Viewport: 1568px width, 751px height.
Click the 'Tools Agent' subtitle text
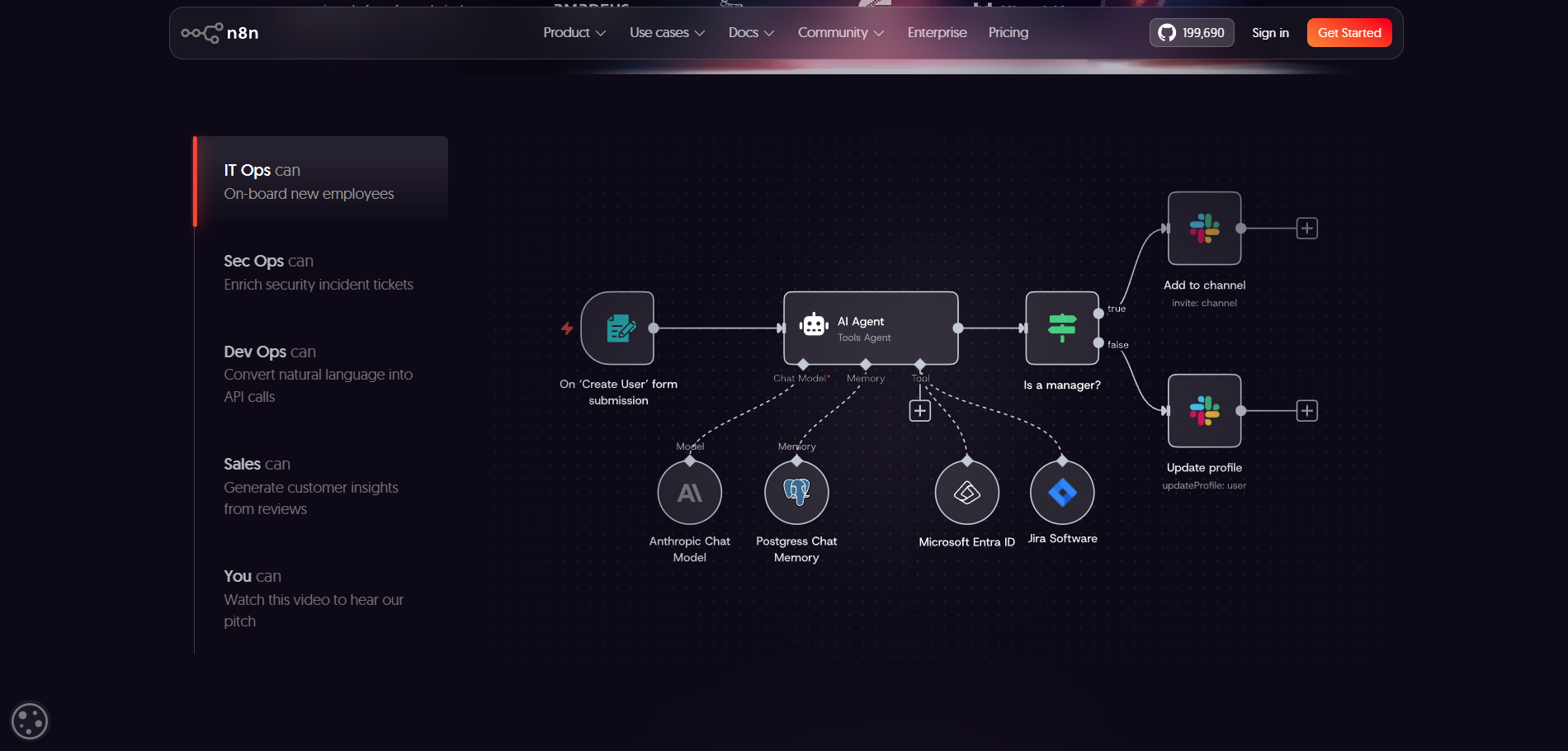pyautogui.click(x=864, y=338)
